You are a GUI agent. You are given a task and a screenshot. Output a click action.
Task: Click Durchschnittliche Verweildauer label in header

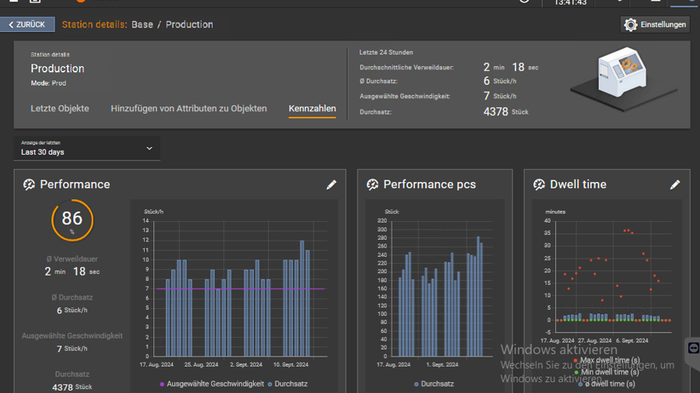tap(406, 67)
